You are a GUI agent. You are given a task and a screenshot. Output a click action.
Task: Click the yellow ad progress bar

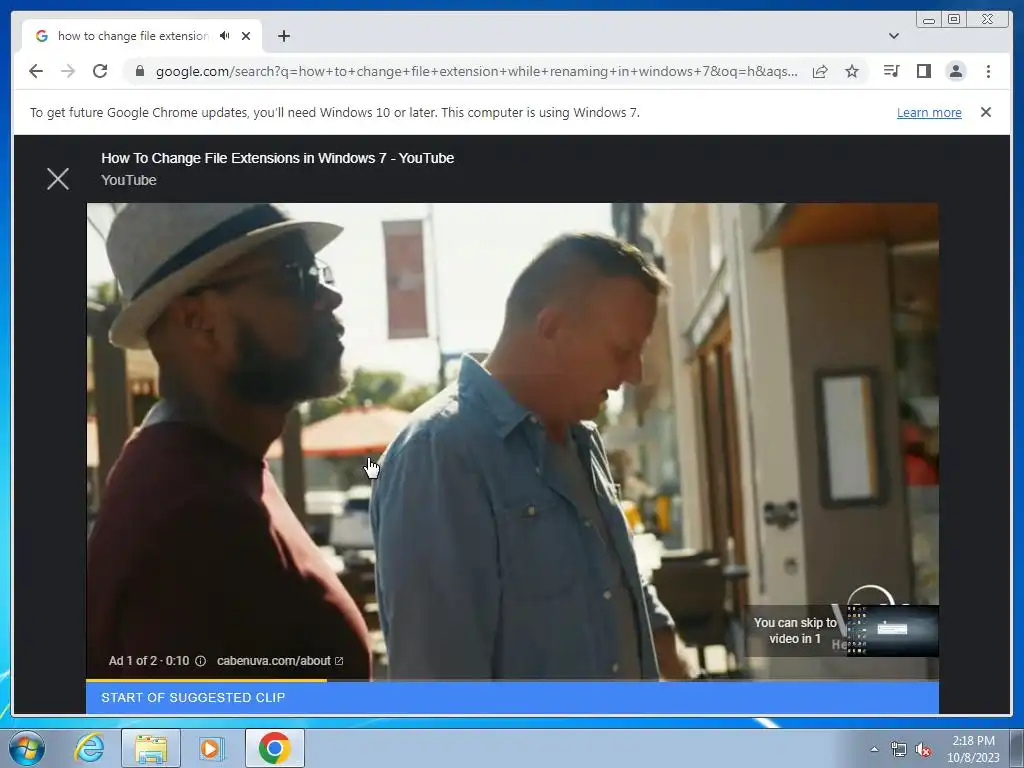pyautogui.click(x=206, y=680)
